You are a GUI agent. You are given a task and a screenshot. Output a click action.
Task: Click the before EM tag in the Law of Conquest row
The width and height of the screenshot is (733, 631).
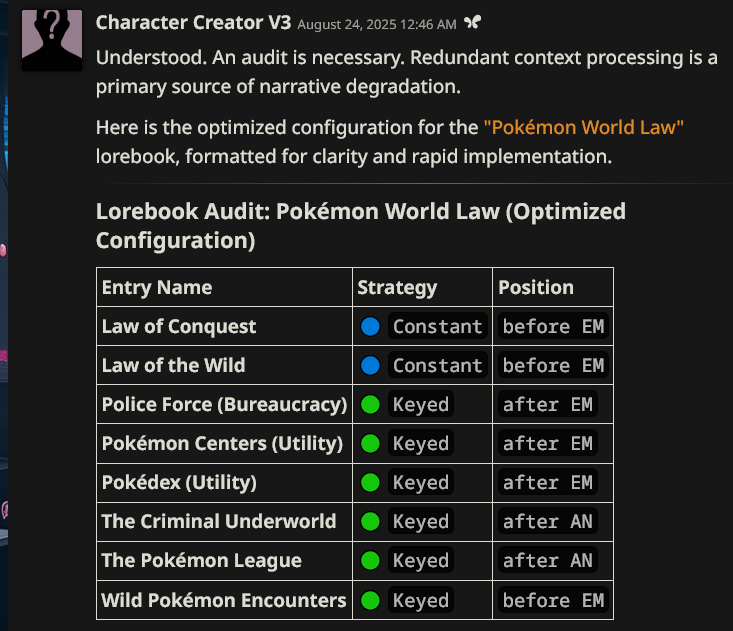click(x=553, y=326)
